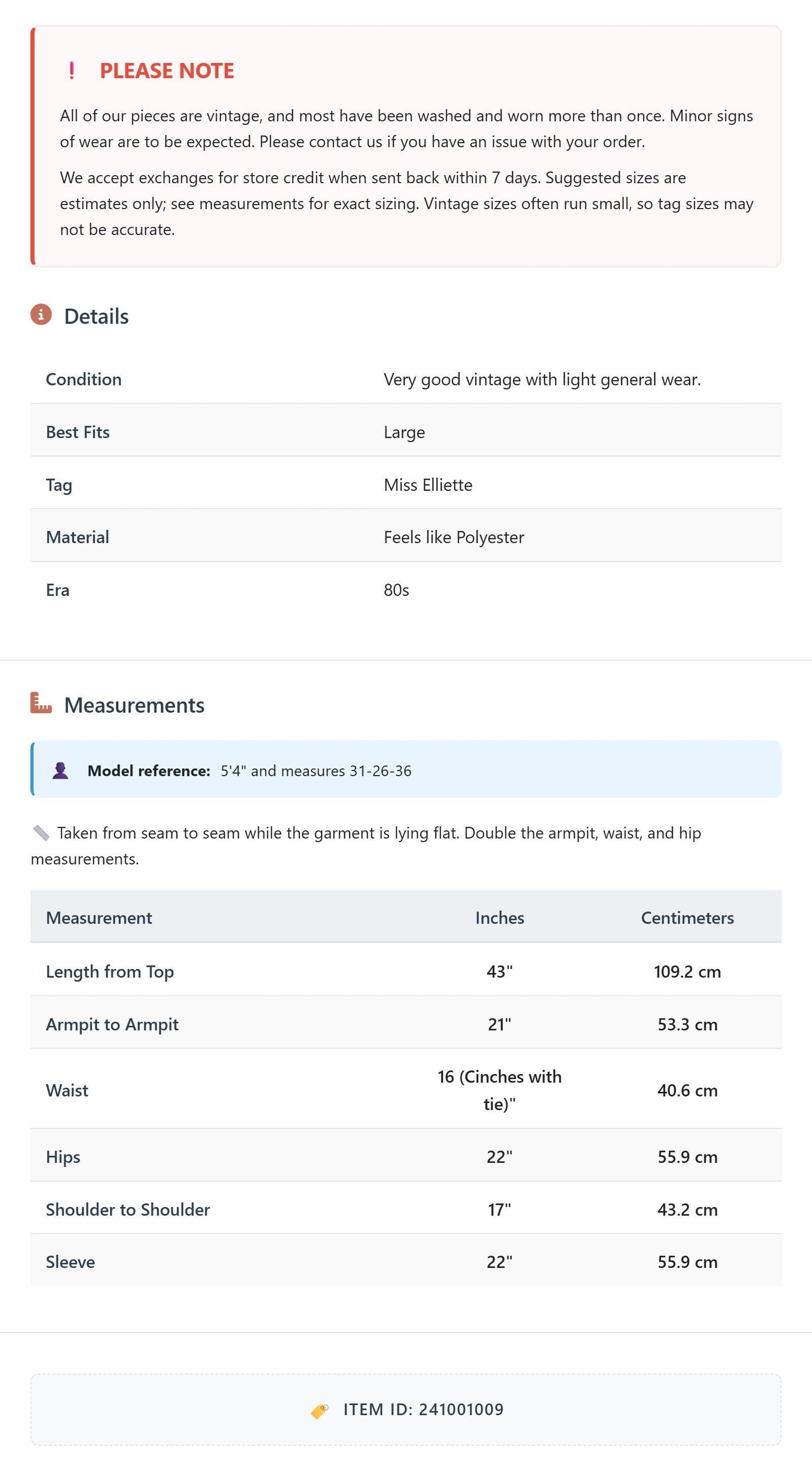Select the Measurements section heading
The image size is (812, 1472).
(x=134, y=705)
